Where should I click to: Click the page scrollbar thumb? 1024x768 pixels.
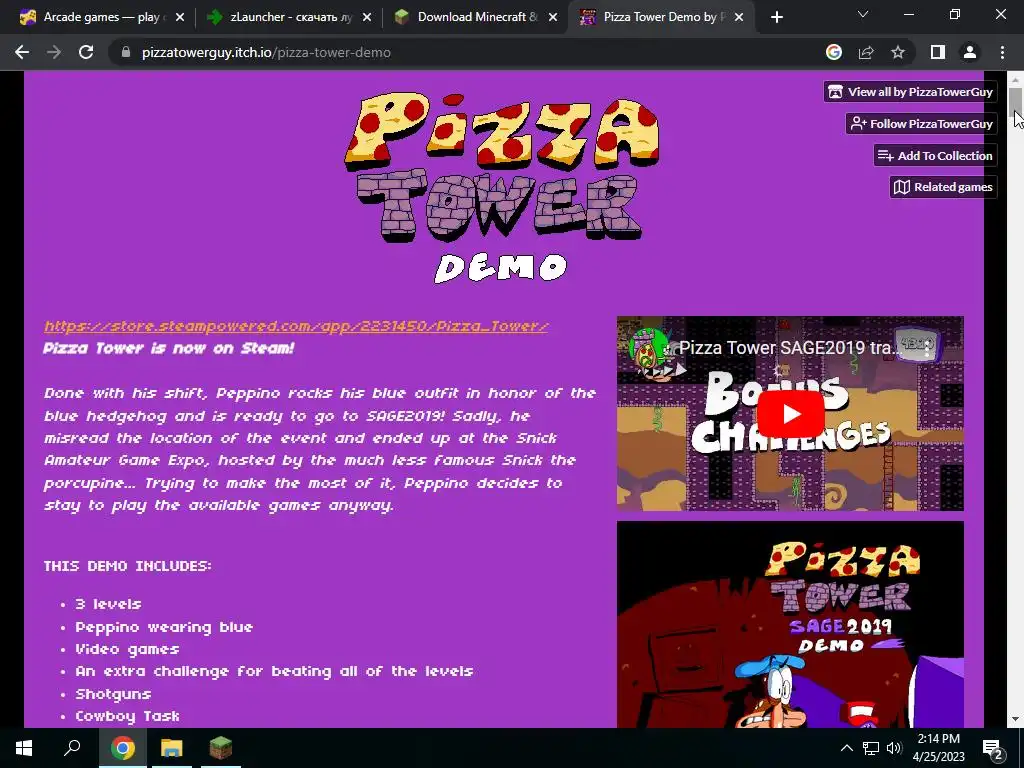pyautogui.click(x=1015, y=104)
